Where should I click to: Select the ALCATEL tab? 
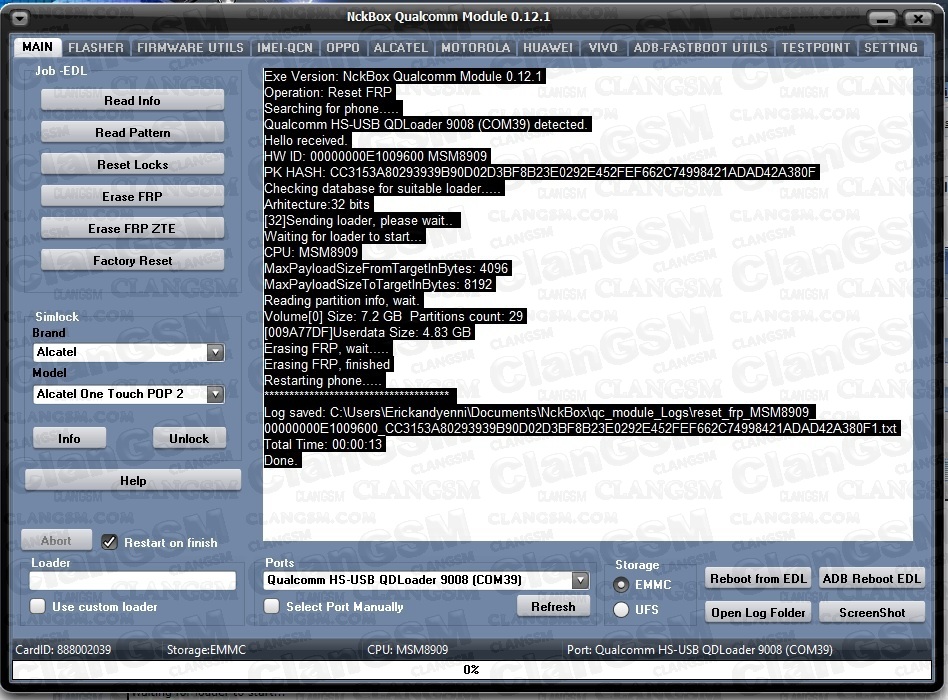click(x=400, y=48)
